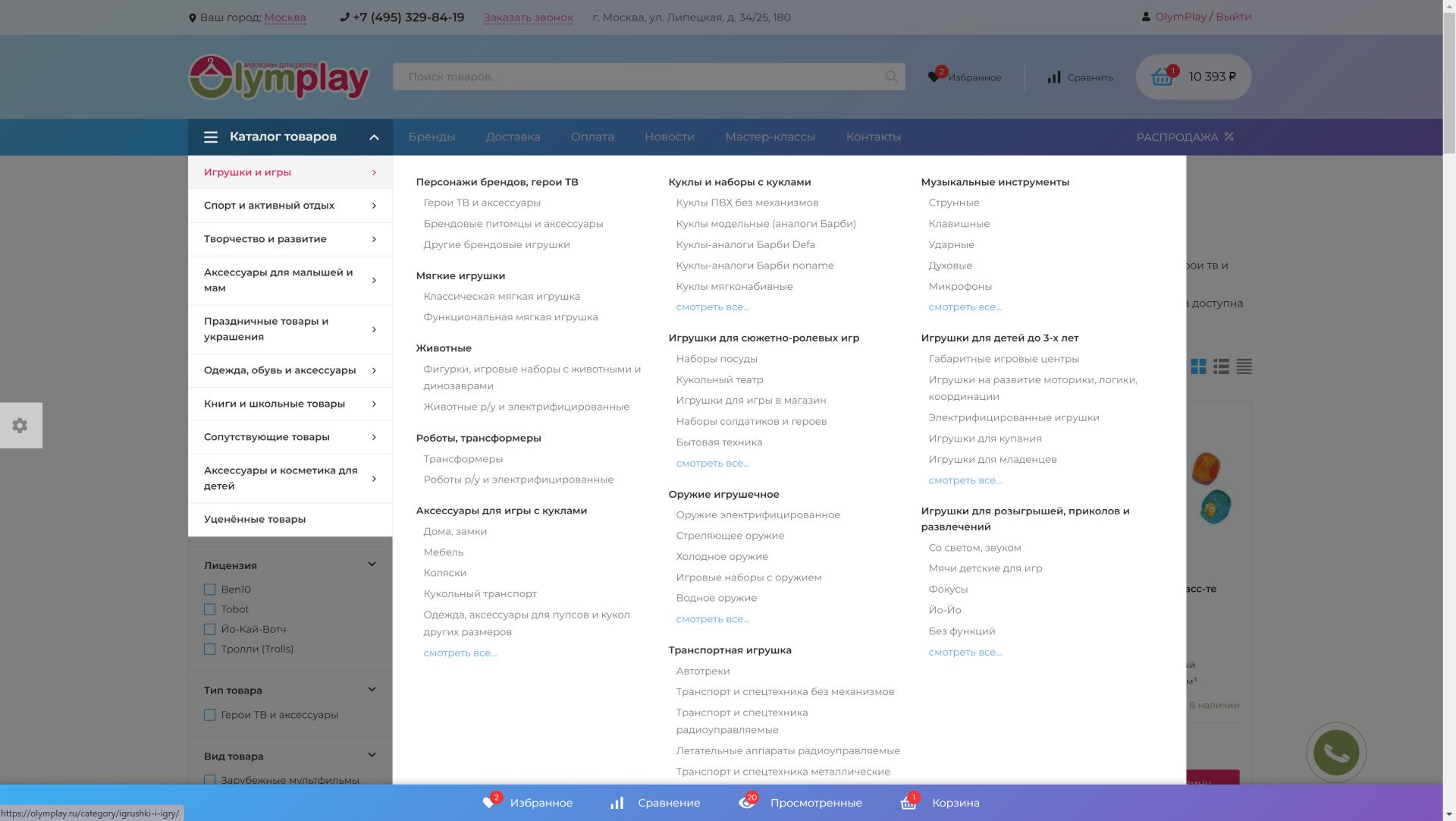
Task: Switch to list view icon
Action: pyautogui.click(x=1221, y=367)
